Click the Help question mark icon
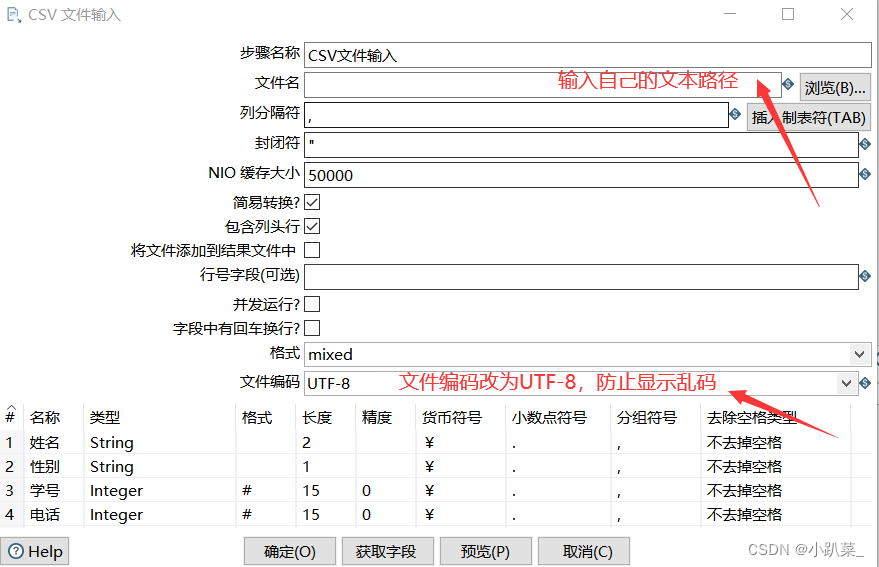The height and width of the screenshot is (567, 879). point(16,552)
